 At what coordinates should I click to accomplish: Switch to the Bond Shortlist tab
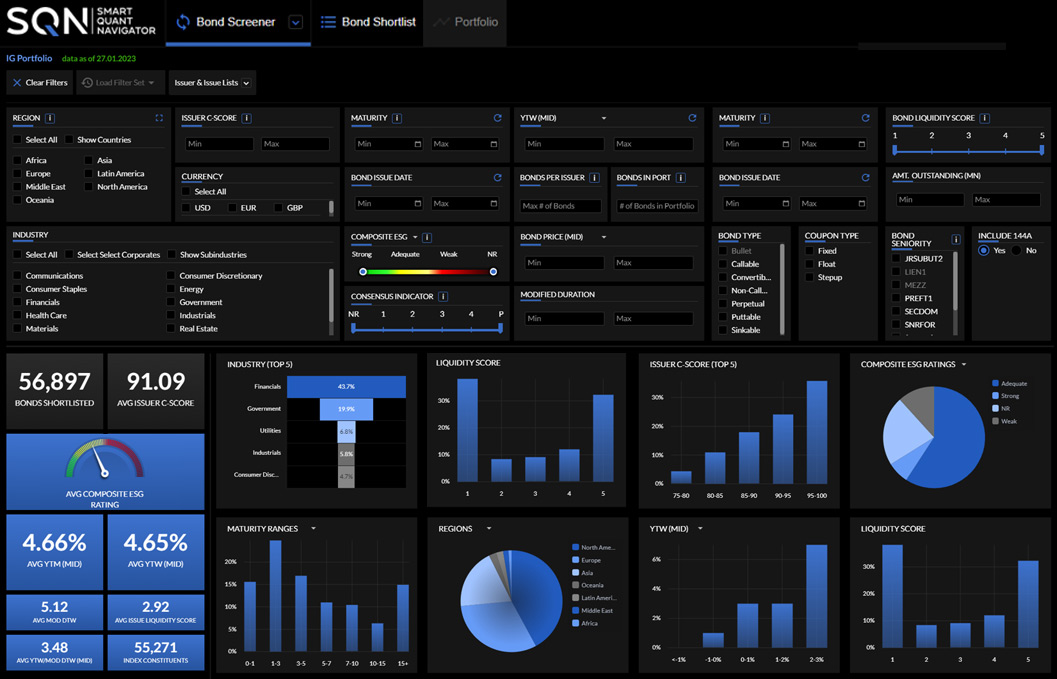(368, 22)
